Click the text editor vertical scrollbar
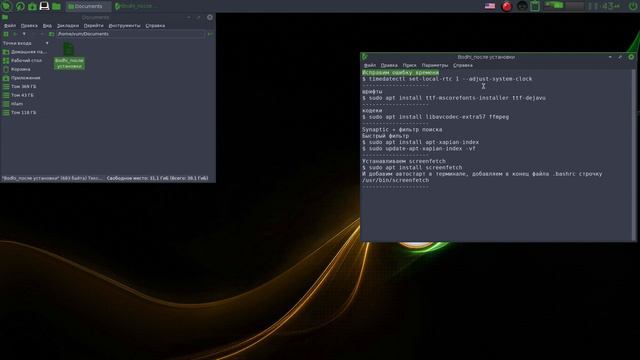This screenshot has height=360, width=640. 634,155
